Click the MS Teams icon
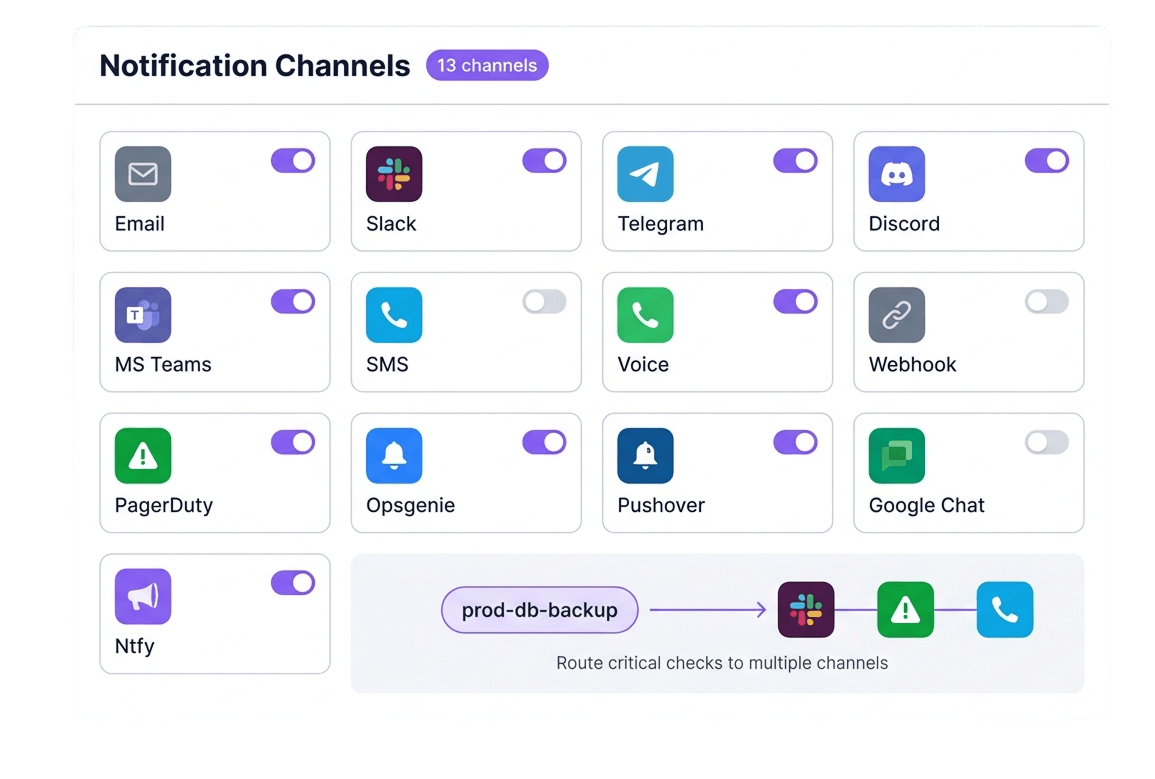 143,314
